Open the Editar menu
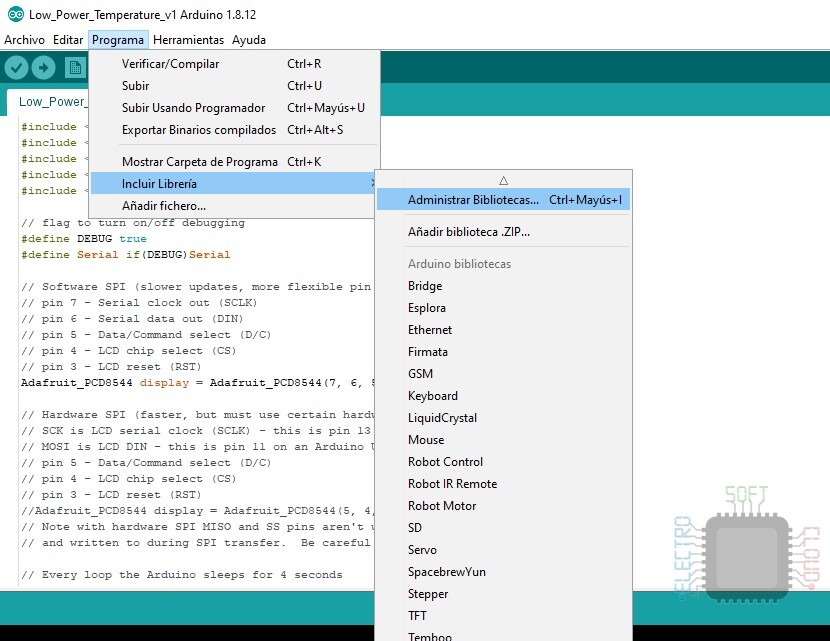This screenshot has width=830, height=641. pos(68,40)
